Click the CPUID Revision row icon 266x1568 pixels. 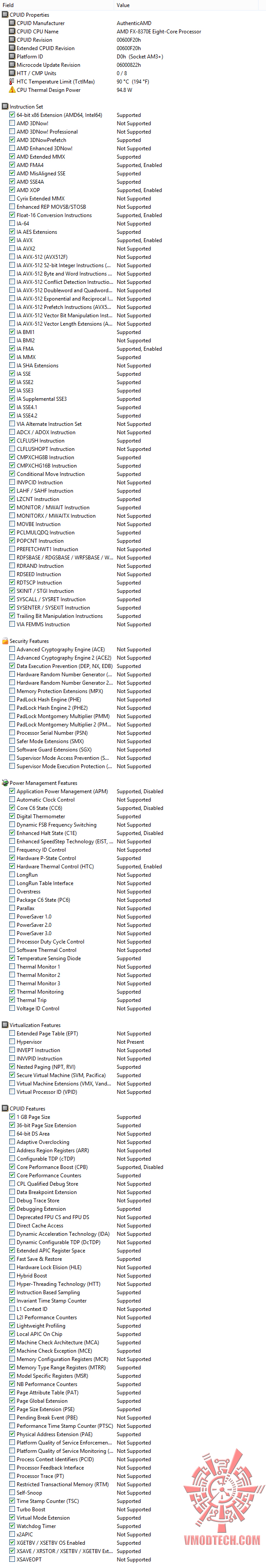pos(12,40)
